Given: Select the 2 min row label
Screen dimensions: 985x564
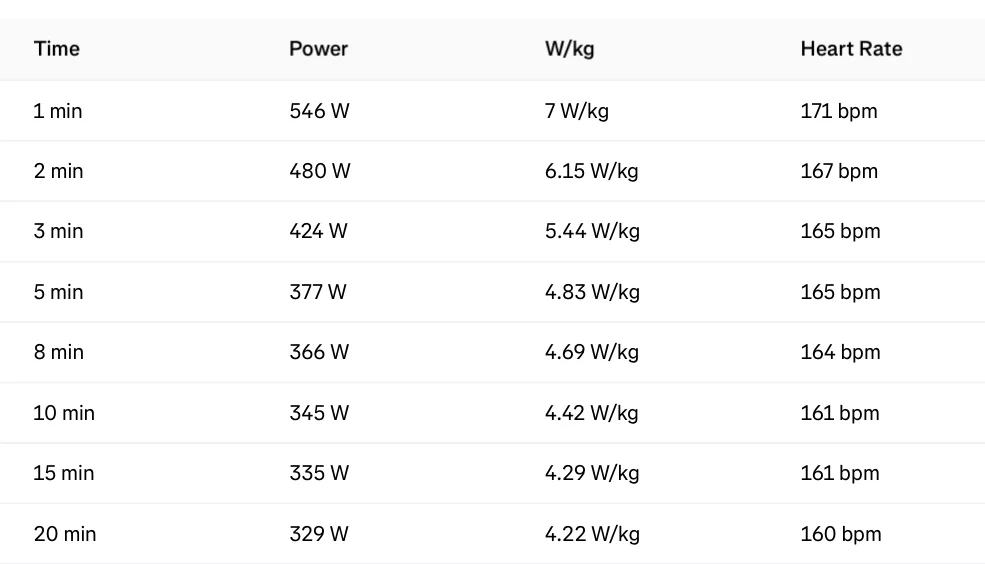Looking at the screenshot, I should 58,171.
